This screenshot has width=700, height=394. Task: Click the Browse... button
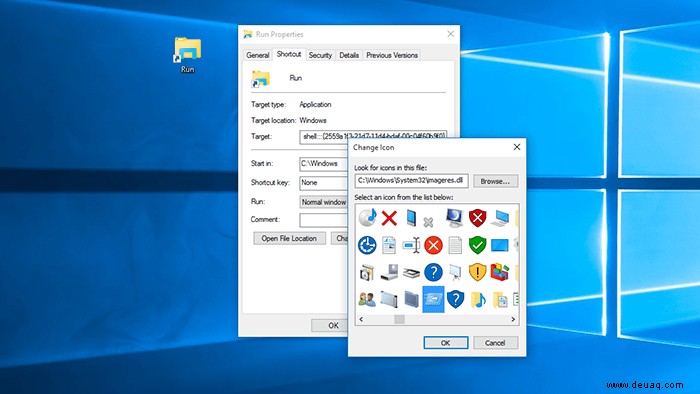tap(495, 181)
